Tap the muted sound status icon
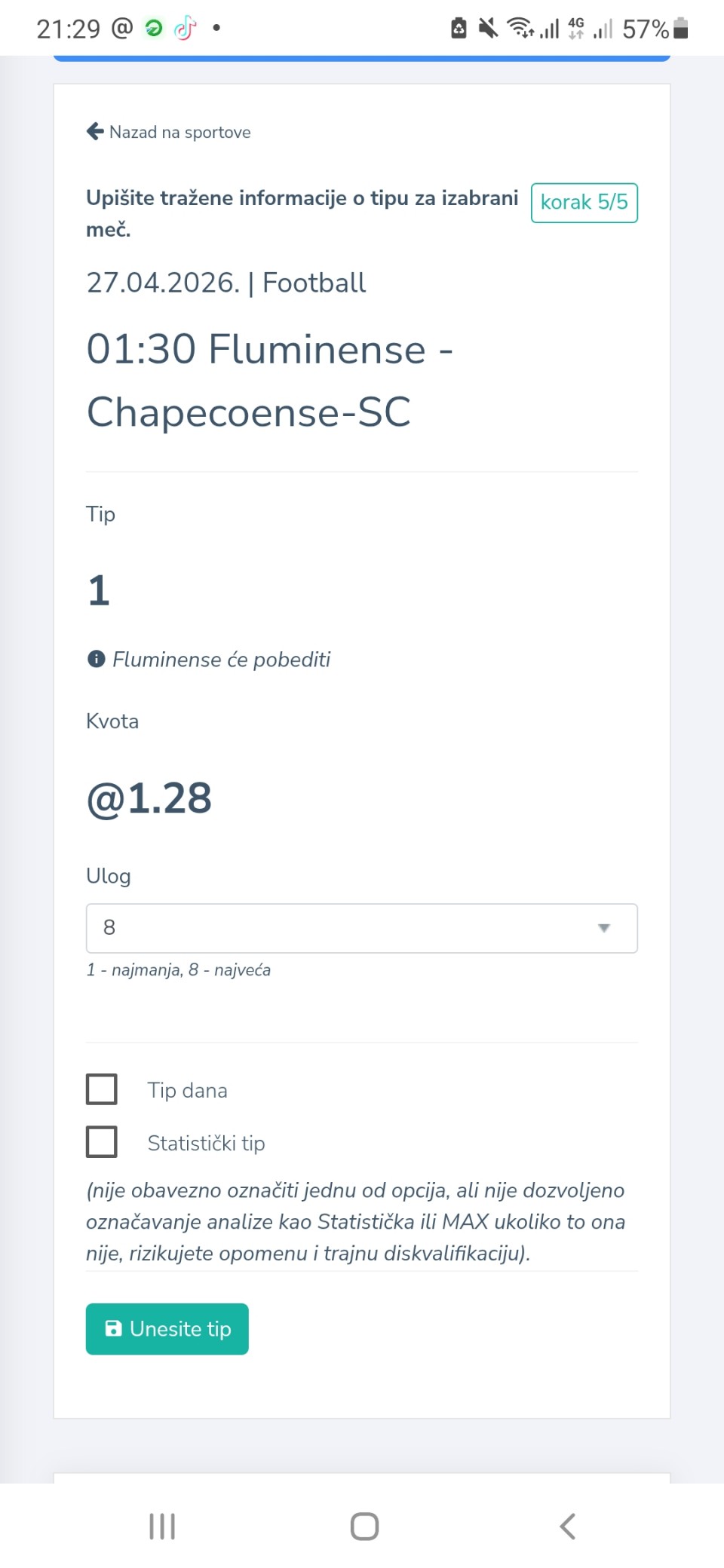 [488, 29]
